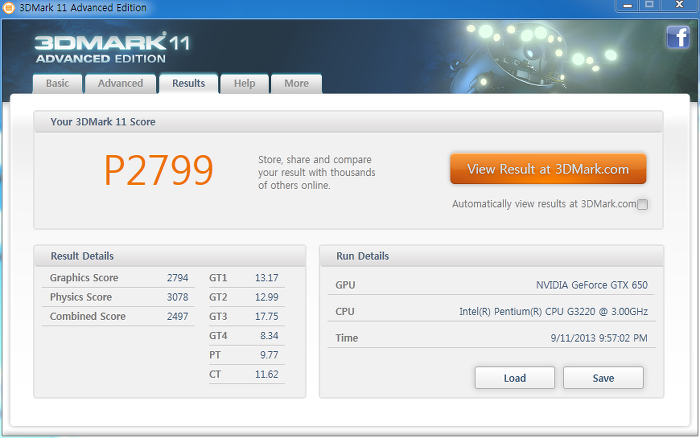Click the Load button
Image resolution: width=700 pixels, height=438 pixels.
515,378
